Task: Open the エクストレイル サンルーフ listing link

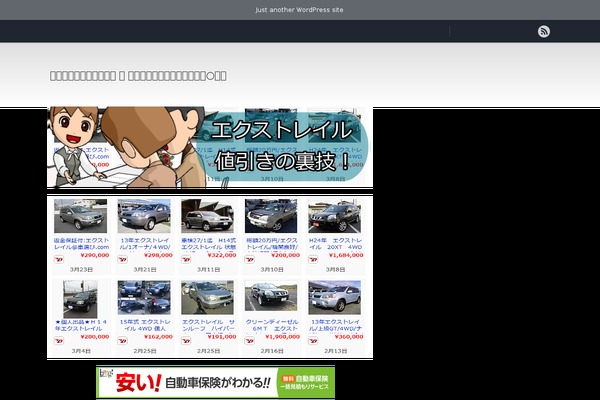Action: (208, 325)
